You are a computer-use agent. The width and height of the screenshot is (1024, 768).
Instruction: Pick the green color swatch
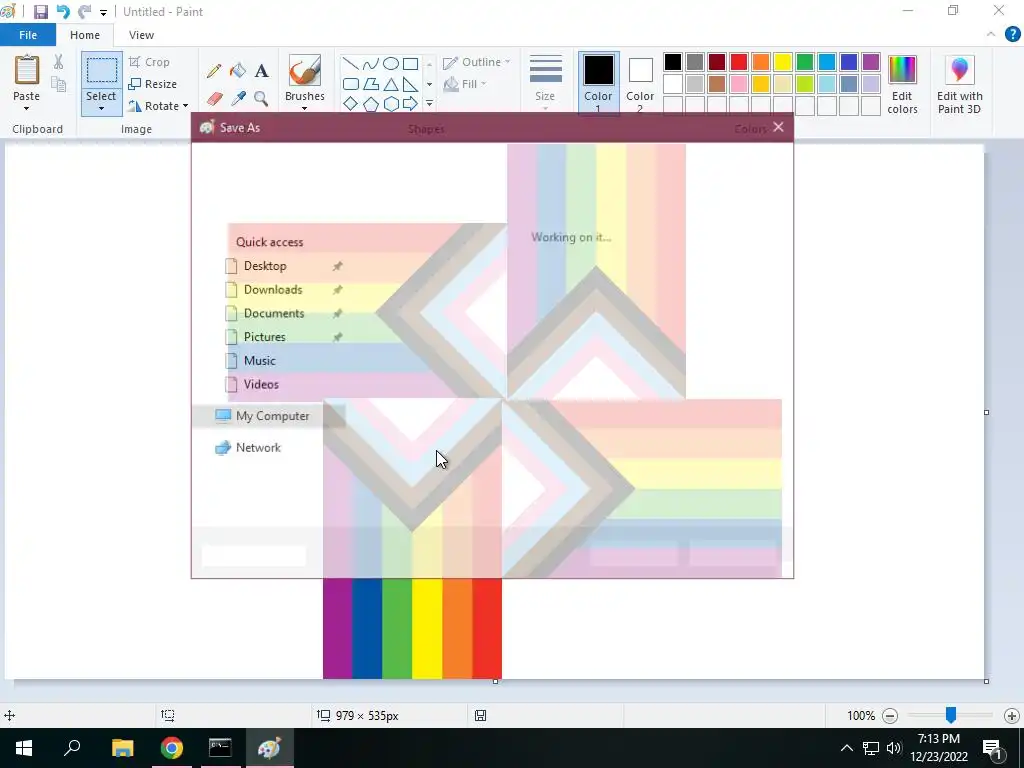pyautogui.click(x=805, y=62)
